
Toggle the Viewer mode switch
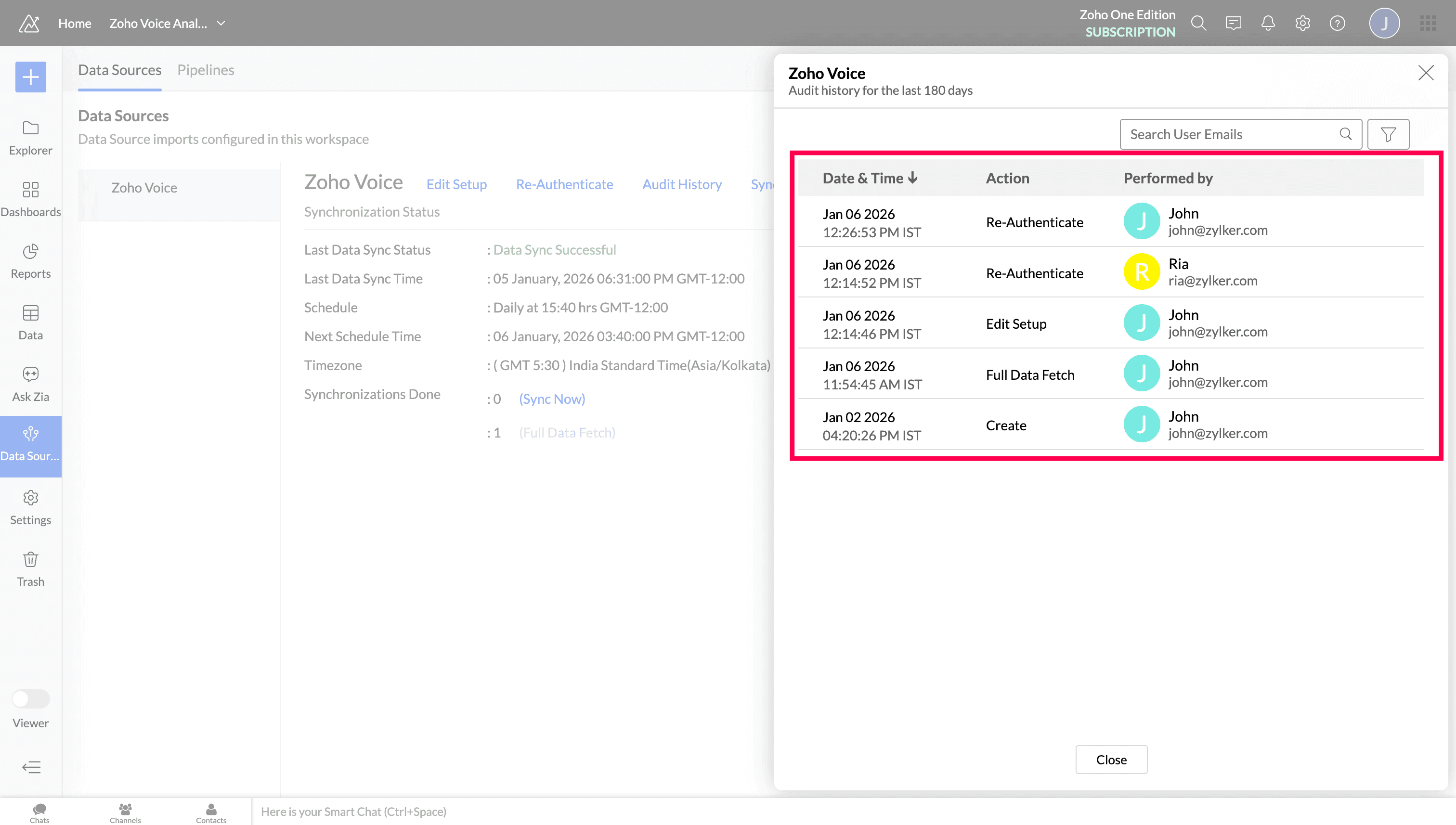(x=31, y=698)
